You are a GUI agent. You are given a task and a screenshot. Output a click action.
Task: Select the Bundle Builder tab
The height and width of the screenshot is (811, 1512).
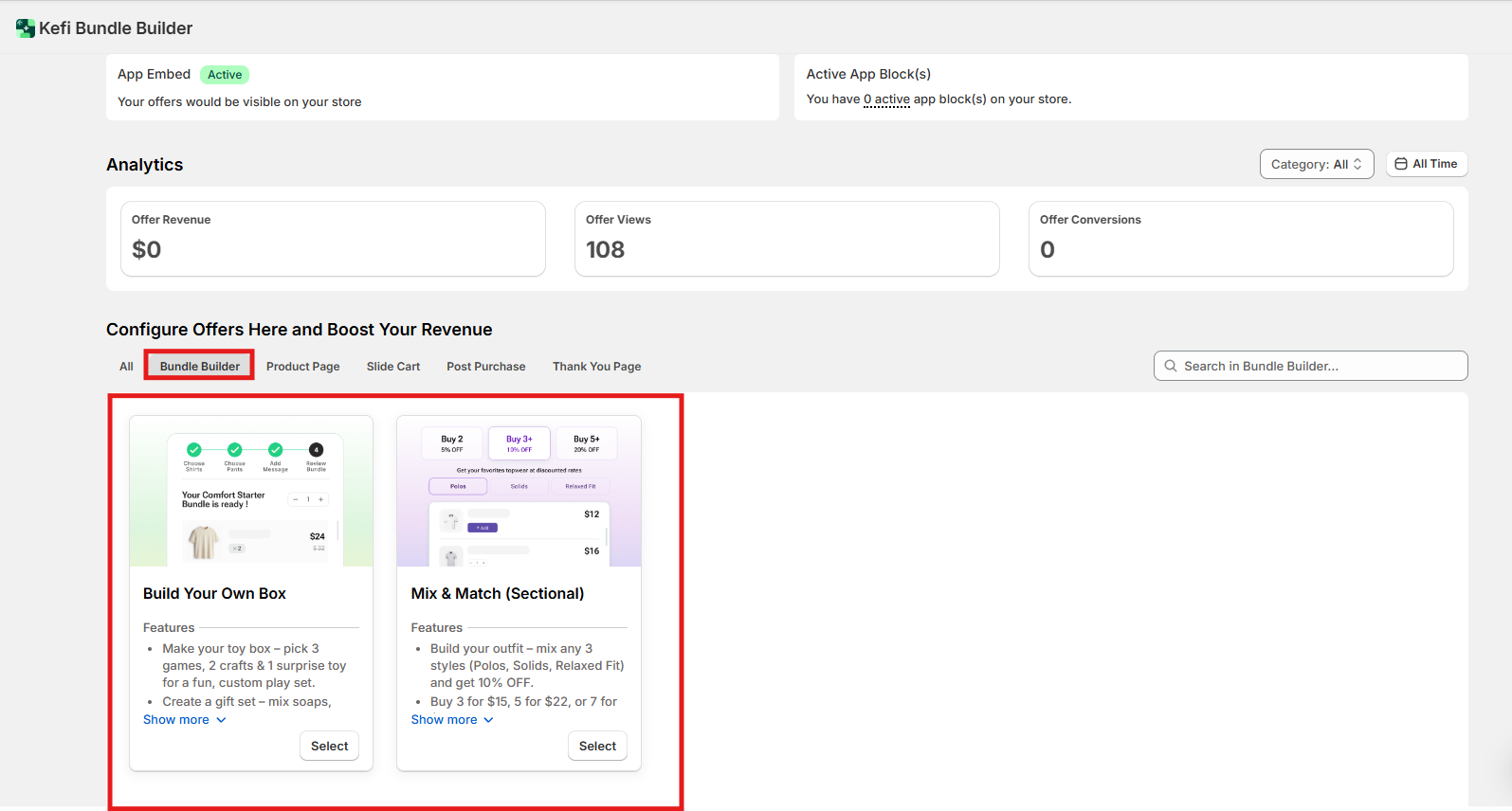[x=199, y=367]
